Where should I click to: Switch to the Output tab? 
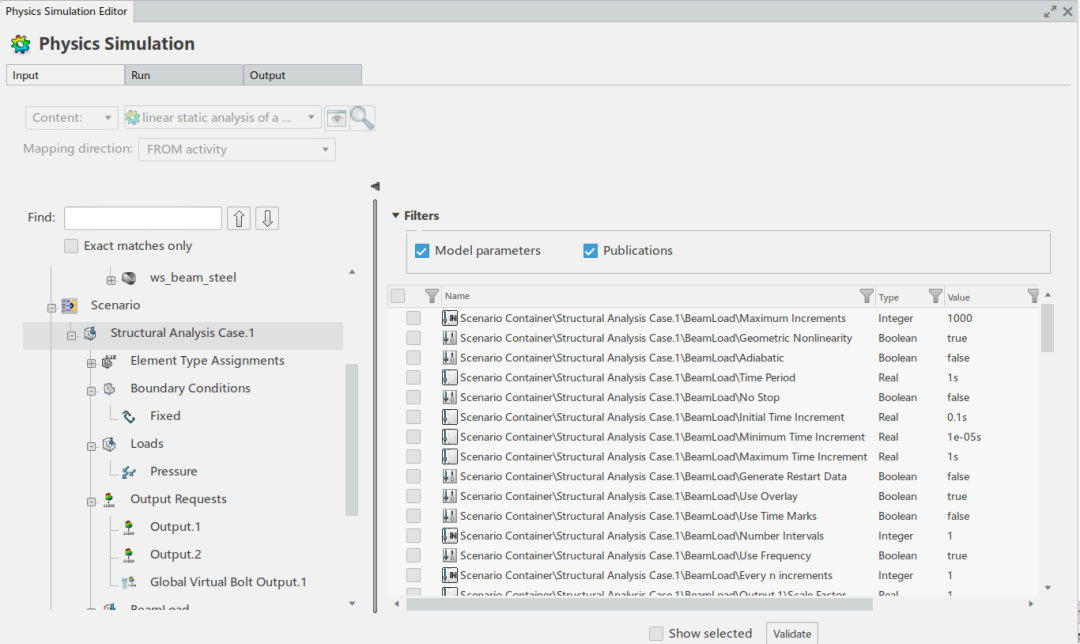(x=302, y=75)
